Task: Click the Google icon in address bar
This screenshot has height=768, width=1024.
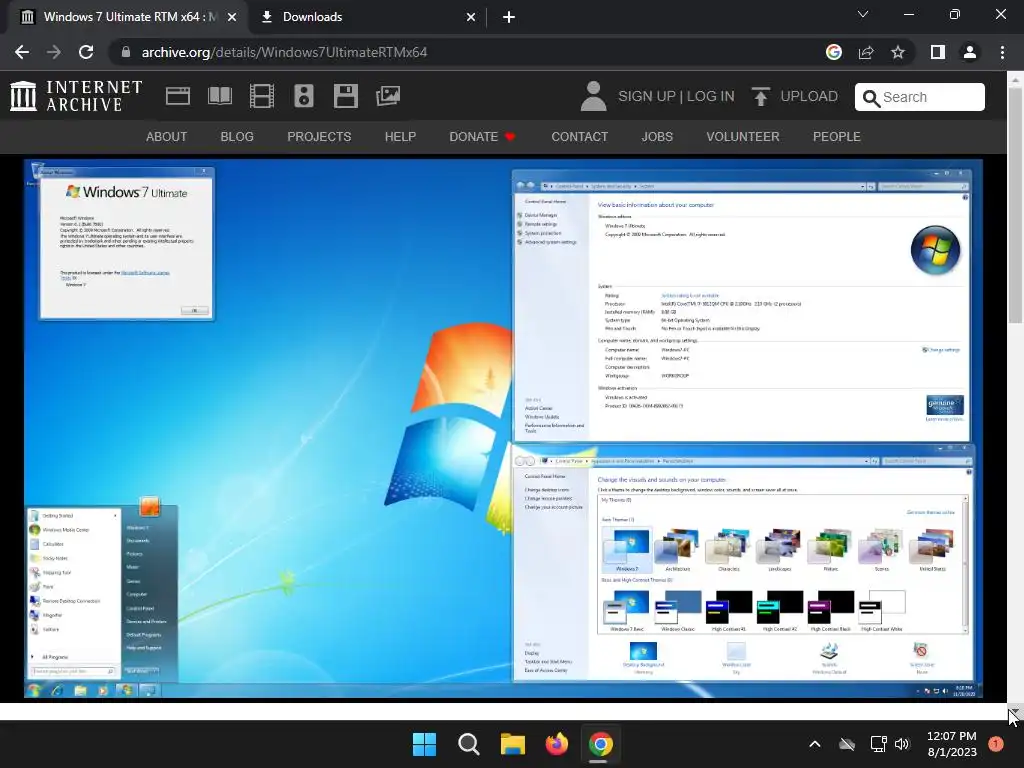Action: click(833, 52)
